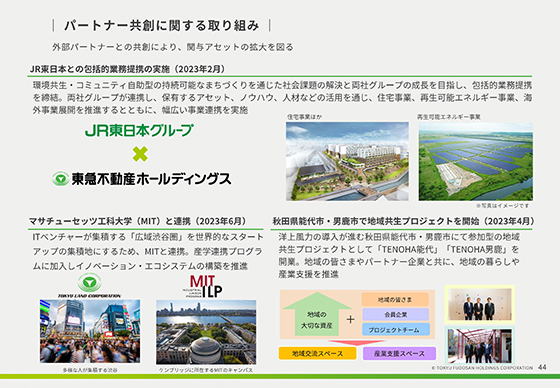
Task: Open the lower photo under the red structure
Action: pos(480,346)
